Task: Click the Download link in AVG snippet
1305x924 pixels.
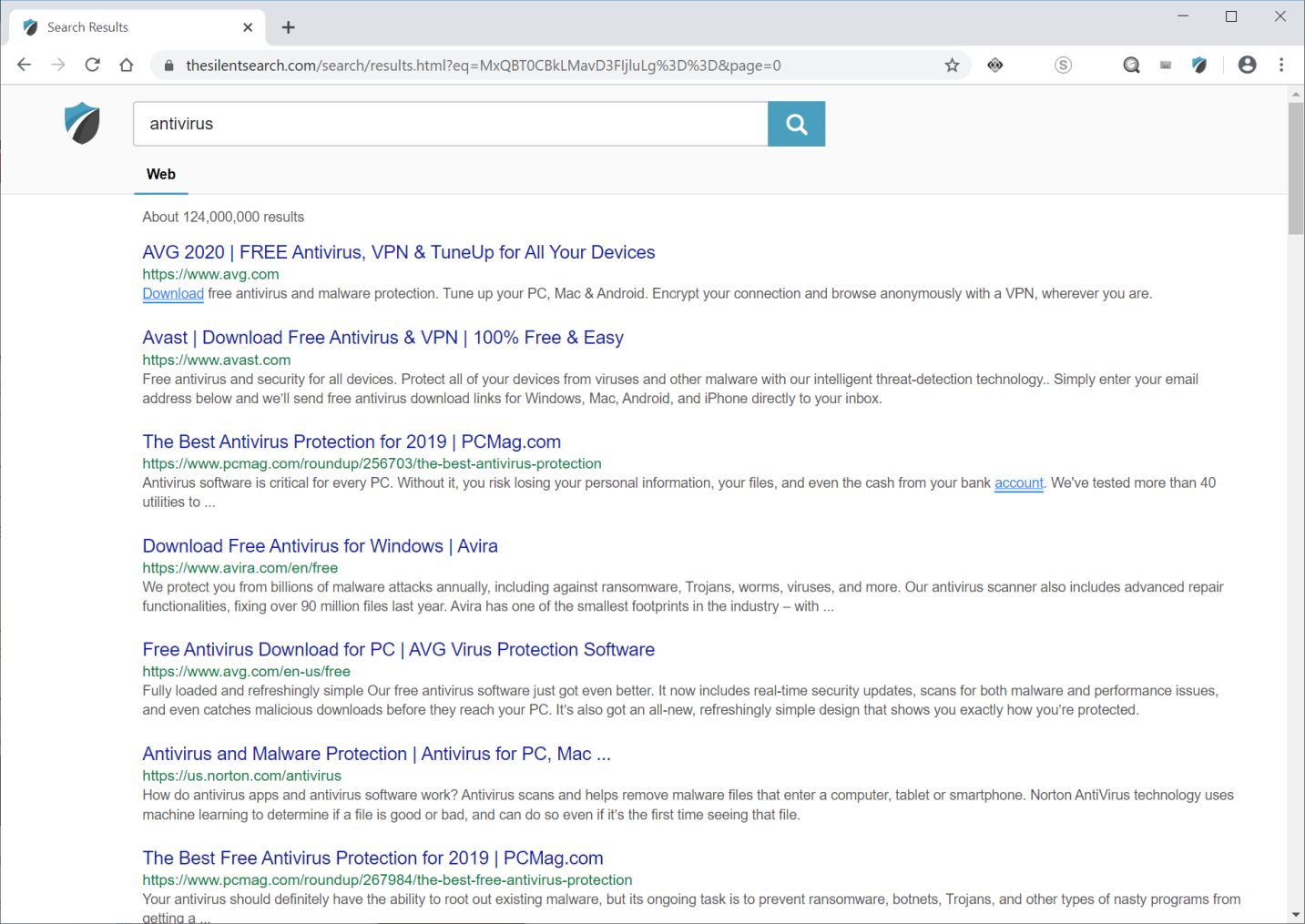Action: 173,293
